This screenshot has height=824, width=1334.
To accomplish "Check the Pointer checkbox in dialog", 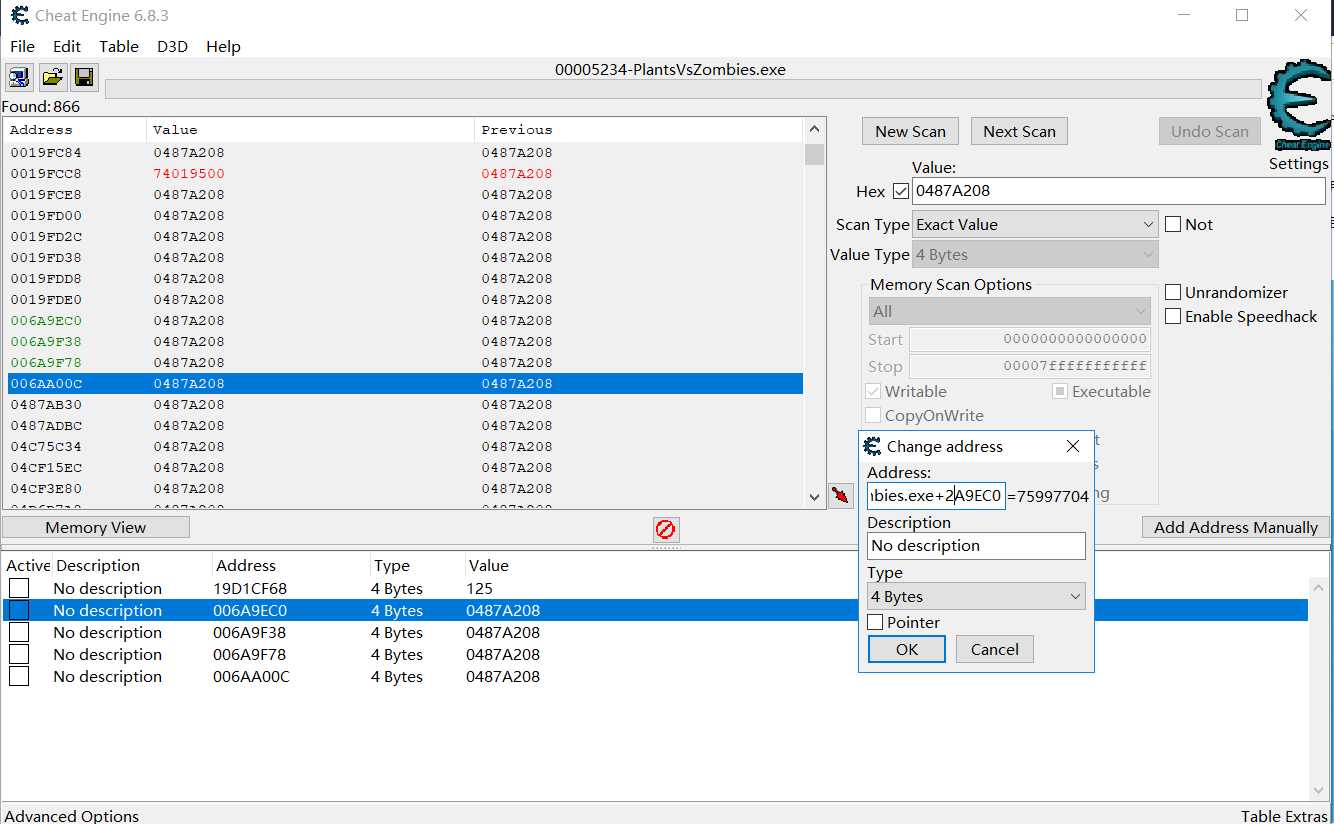I will click(x=875, y=622).
